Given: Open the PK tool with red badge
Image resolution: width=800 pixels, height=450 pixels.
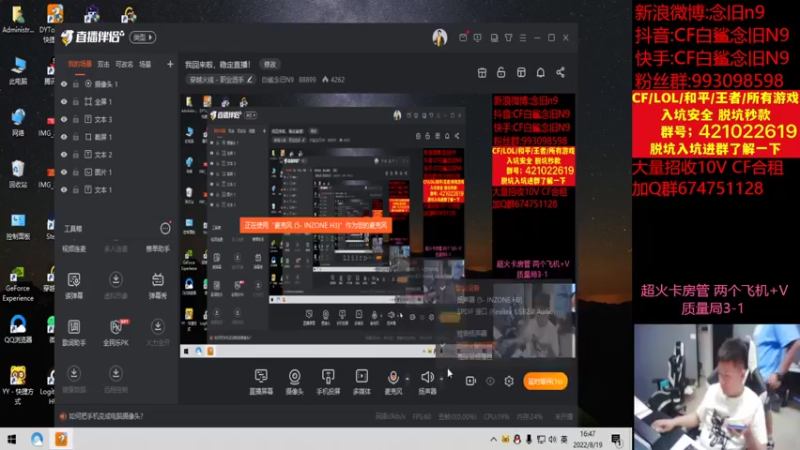Looking at the screenshot, I should (116, 332).
